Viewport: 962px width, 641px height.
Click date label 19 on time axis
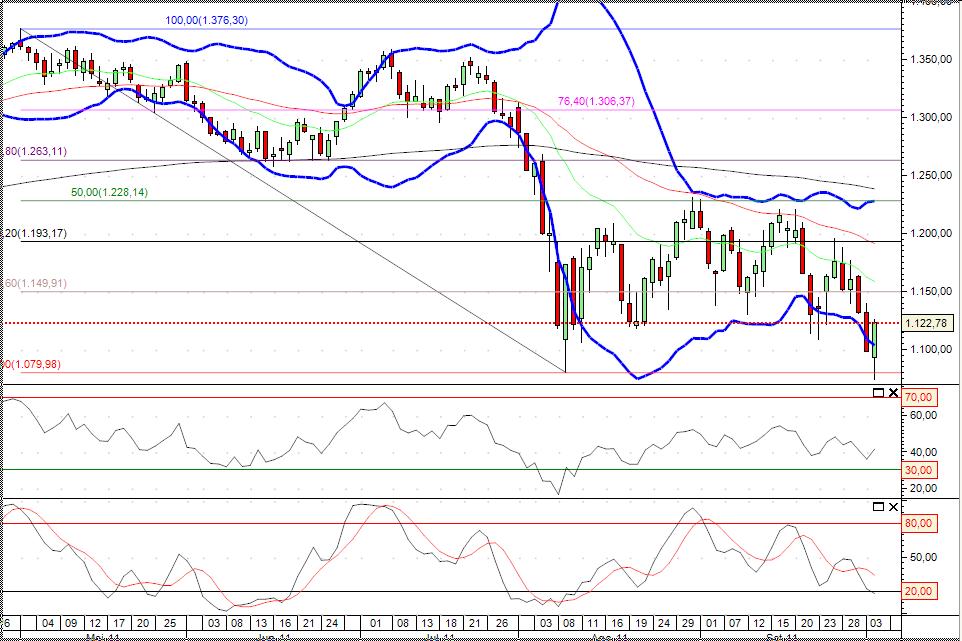click(x=641, y=623)
